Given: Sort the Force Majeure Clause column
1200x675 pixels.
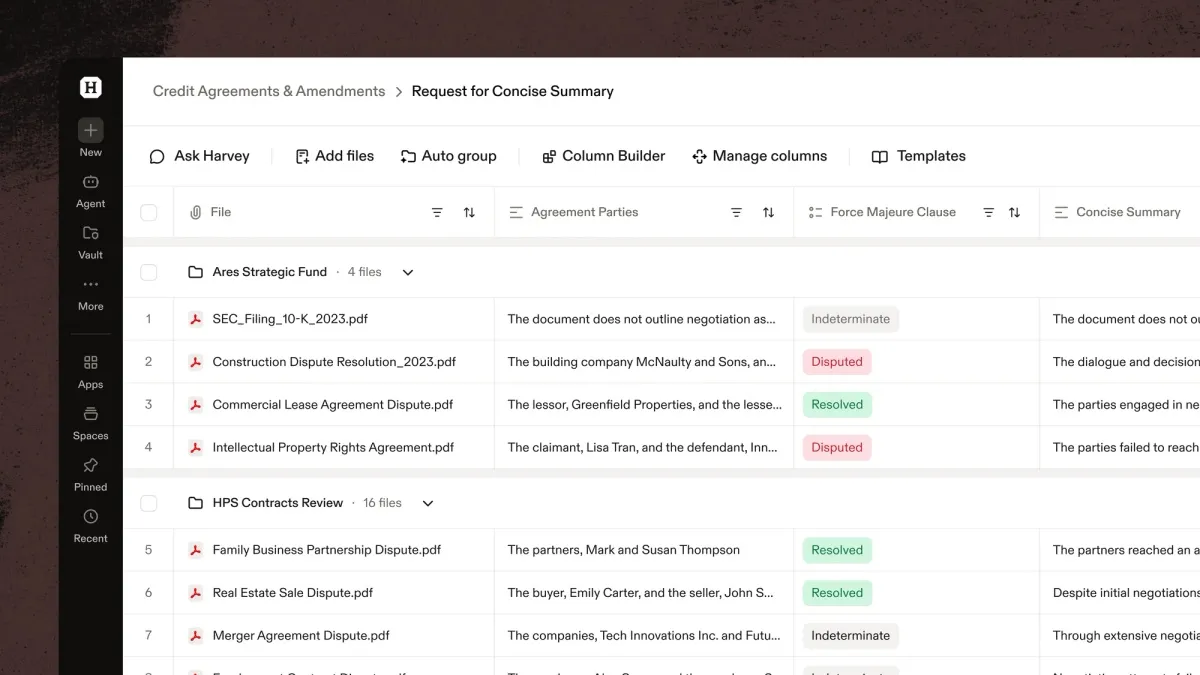Looking at the screenshot, I should 1014,212.
